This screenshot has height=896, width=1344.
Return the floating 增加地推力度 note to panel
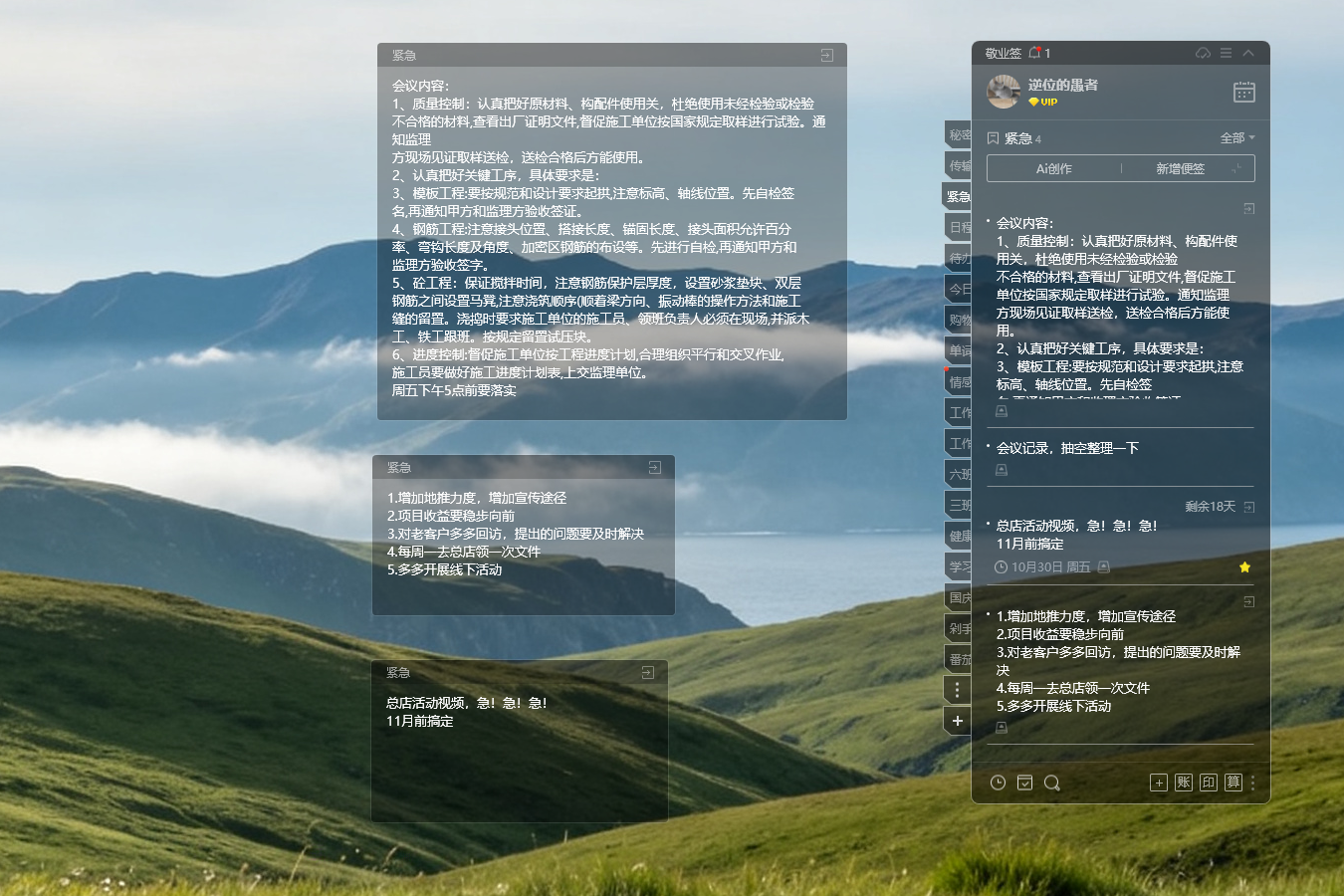click(654, 467)
